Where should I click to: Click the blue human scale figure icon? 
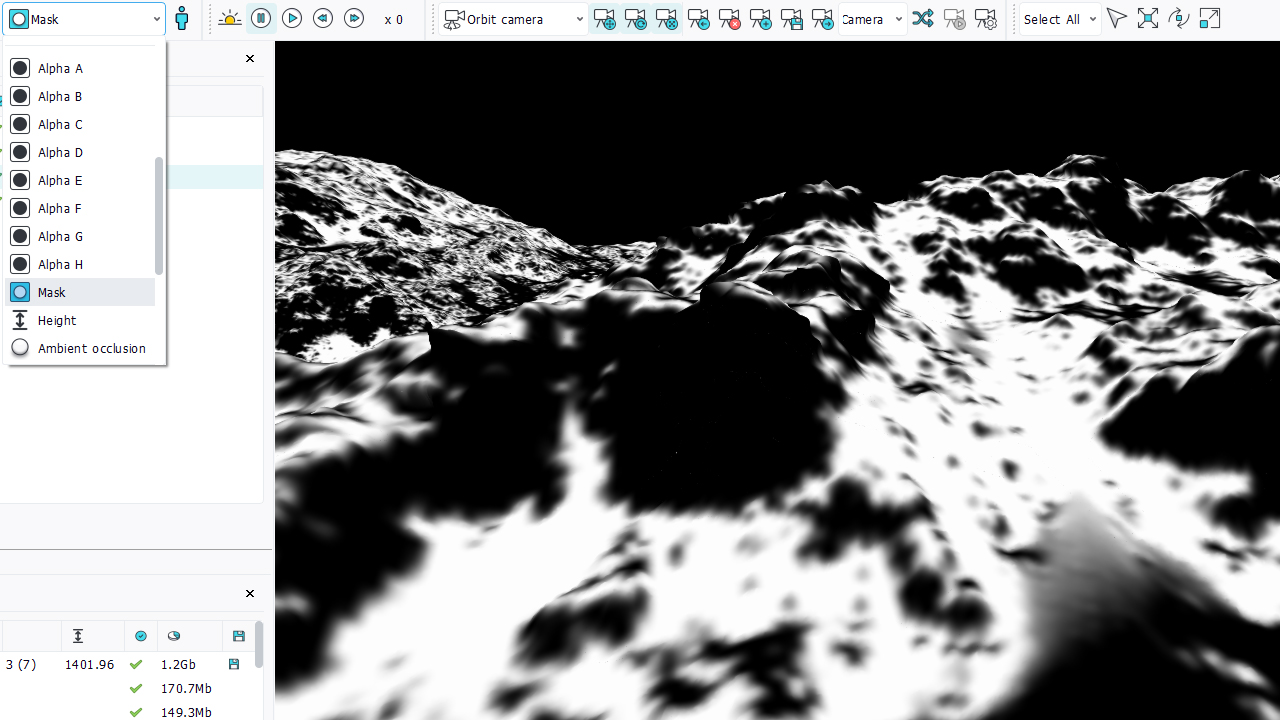click(182, 19)
